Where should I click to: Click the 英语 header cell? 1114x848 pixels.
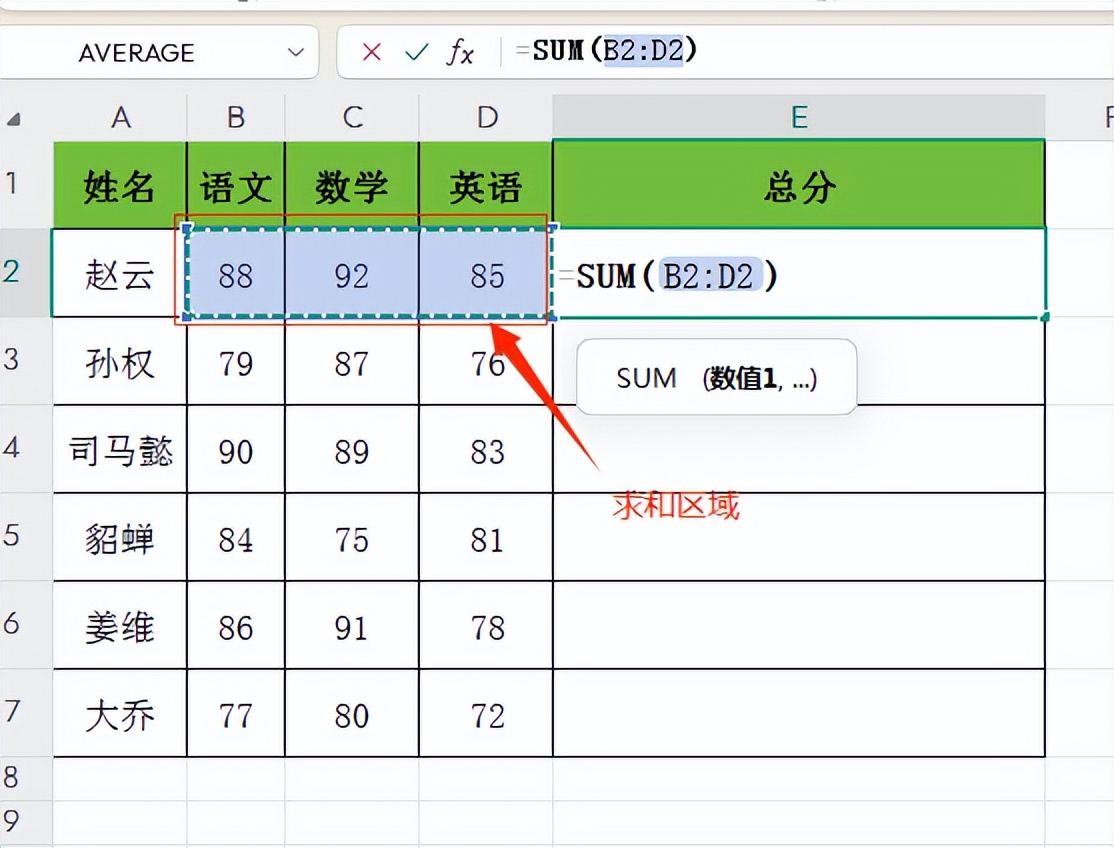(x=487, y=185)
